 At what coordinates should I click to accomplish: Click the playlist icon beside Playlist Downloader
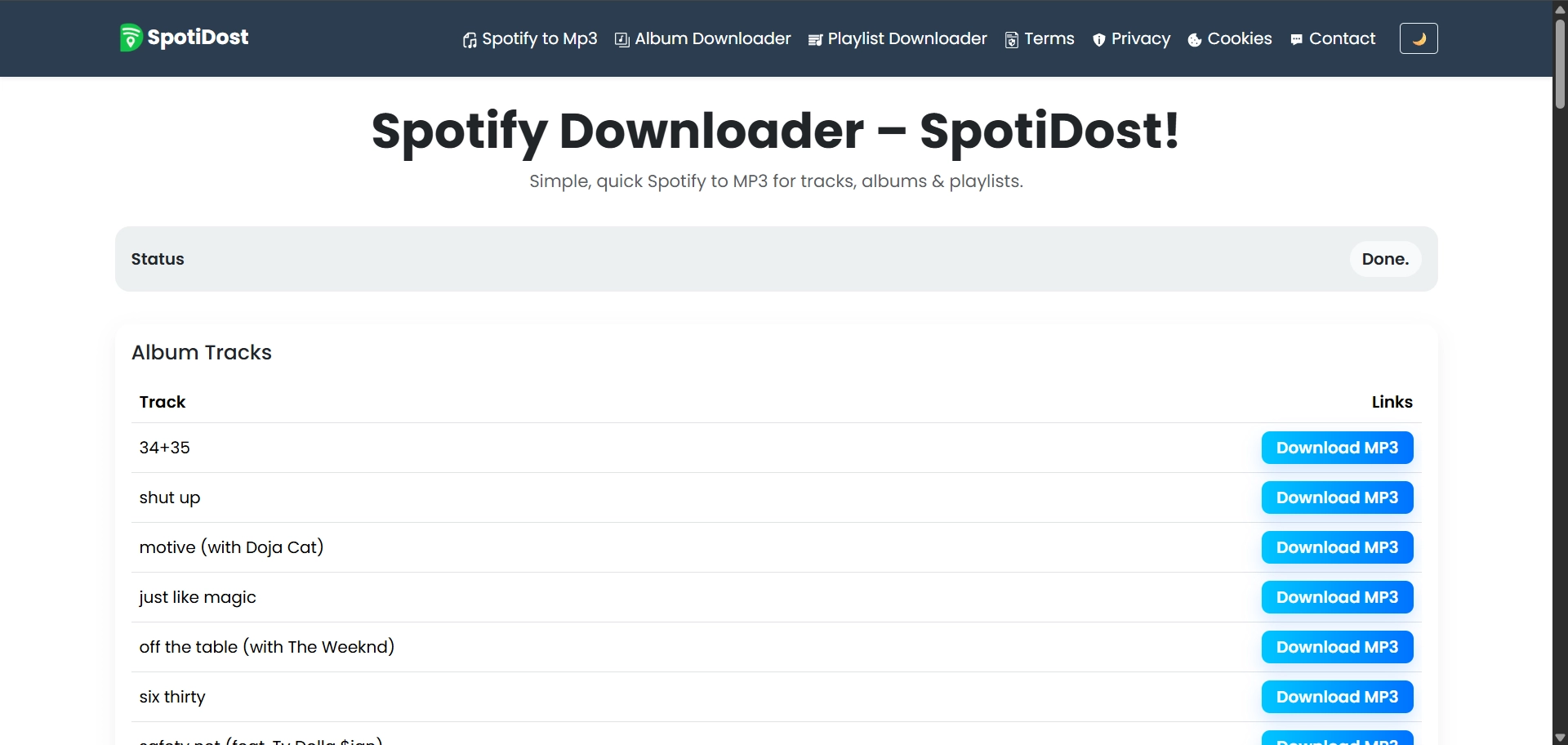click(x=815, y=40)
